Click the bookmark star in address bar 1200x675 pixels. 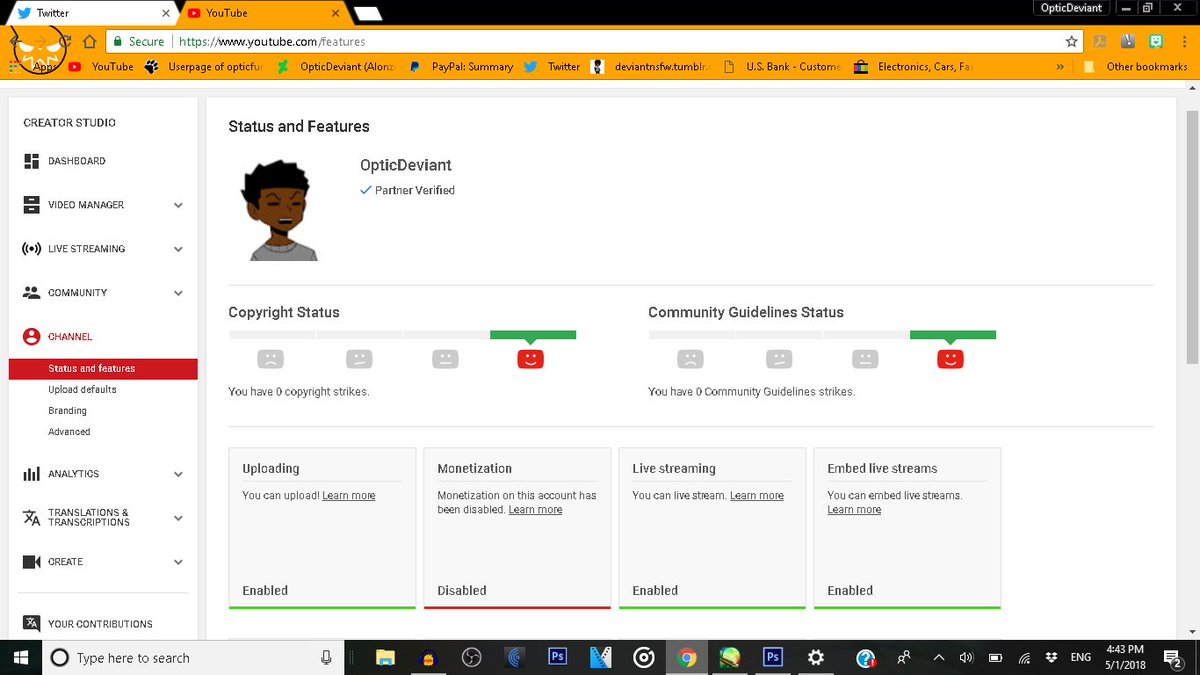pos(1072,42)
